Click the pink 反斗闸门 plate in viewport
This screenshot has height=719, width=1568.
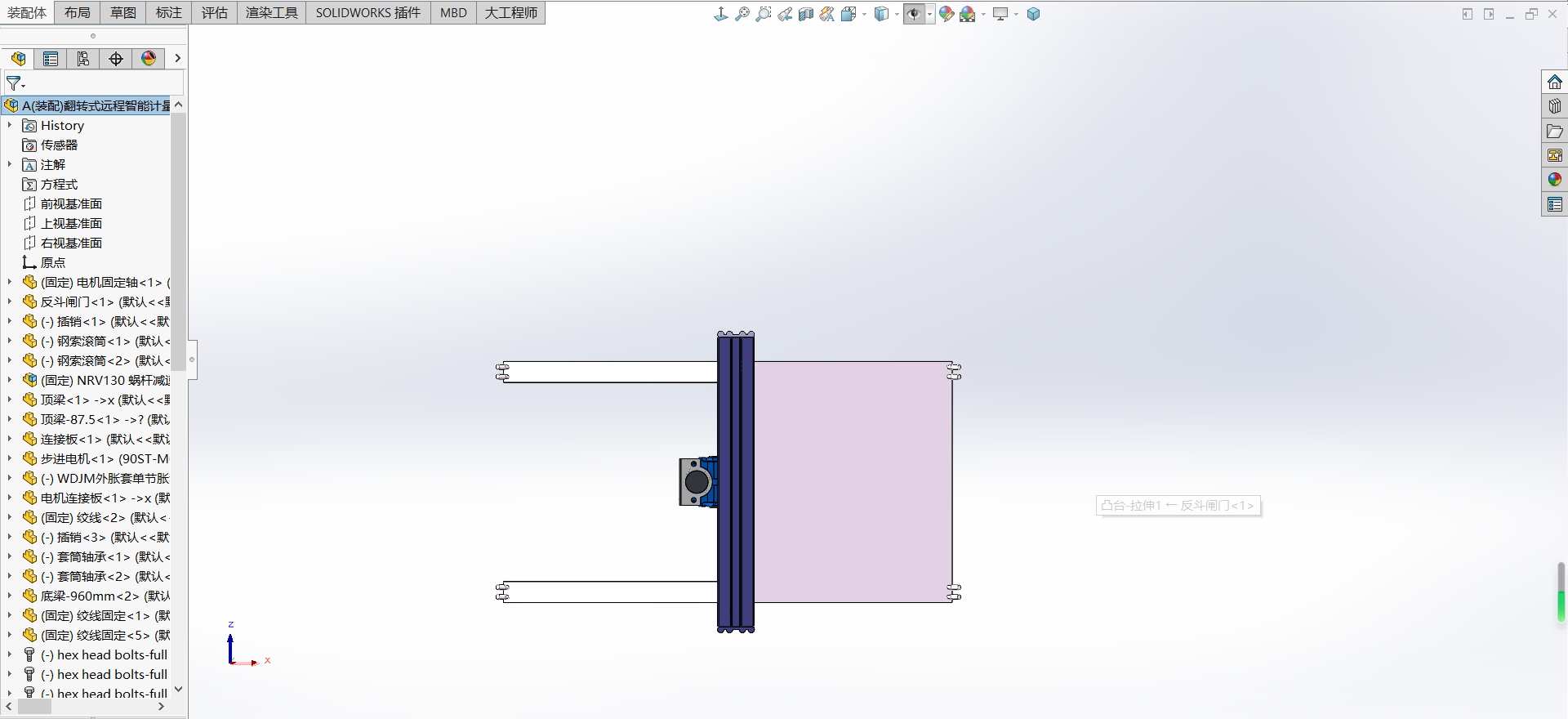(853, 482)
